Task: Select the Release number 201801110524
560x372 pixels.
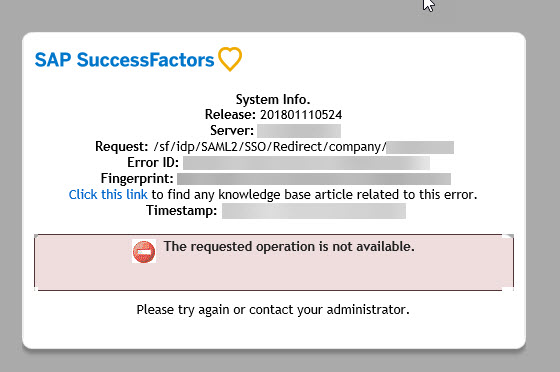Action: tap(301, 115)
